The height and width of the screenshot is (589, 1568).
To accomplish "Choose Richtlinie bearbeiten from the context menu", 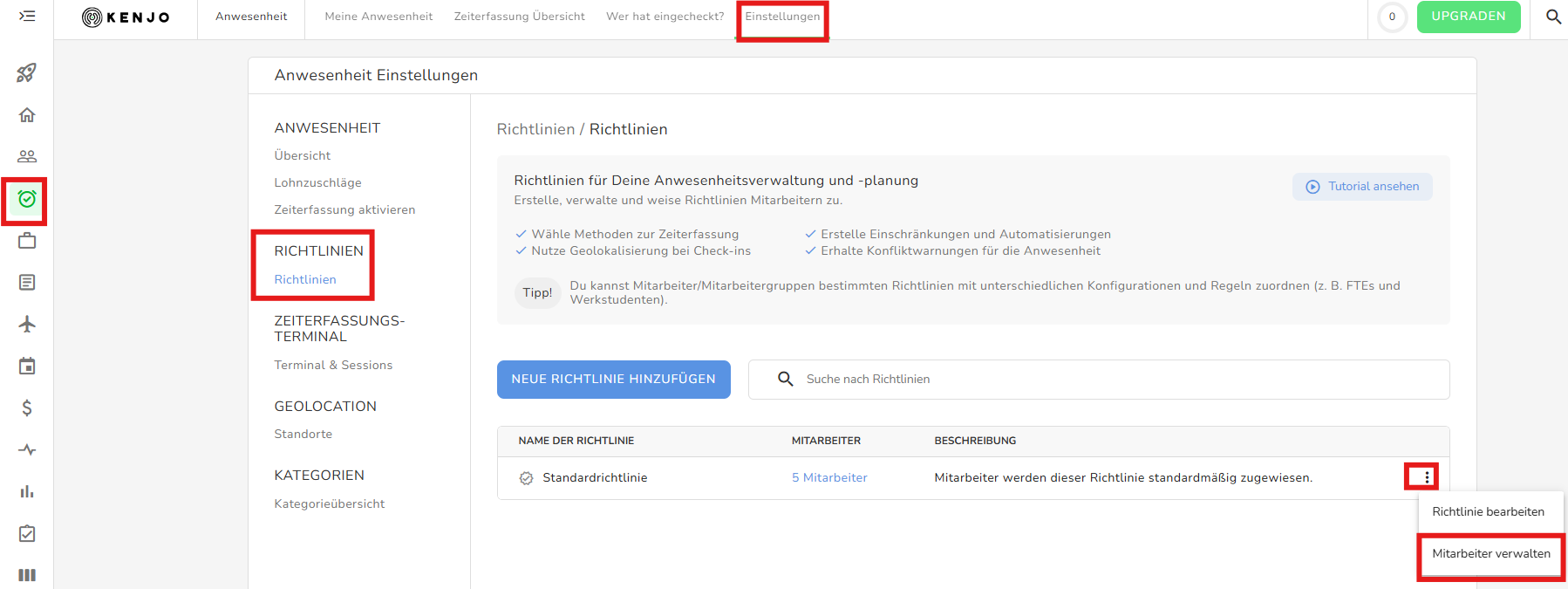I will [x=1488, y=512].
